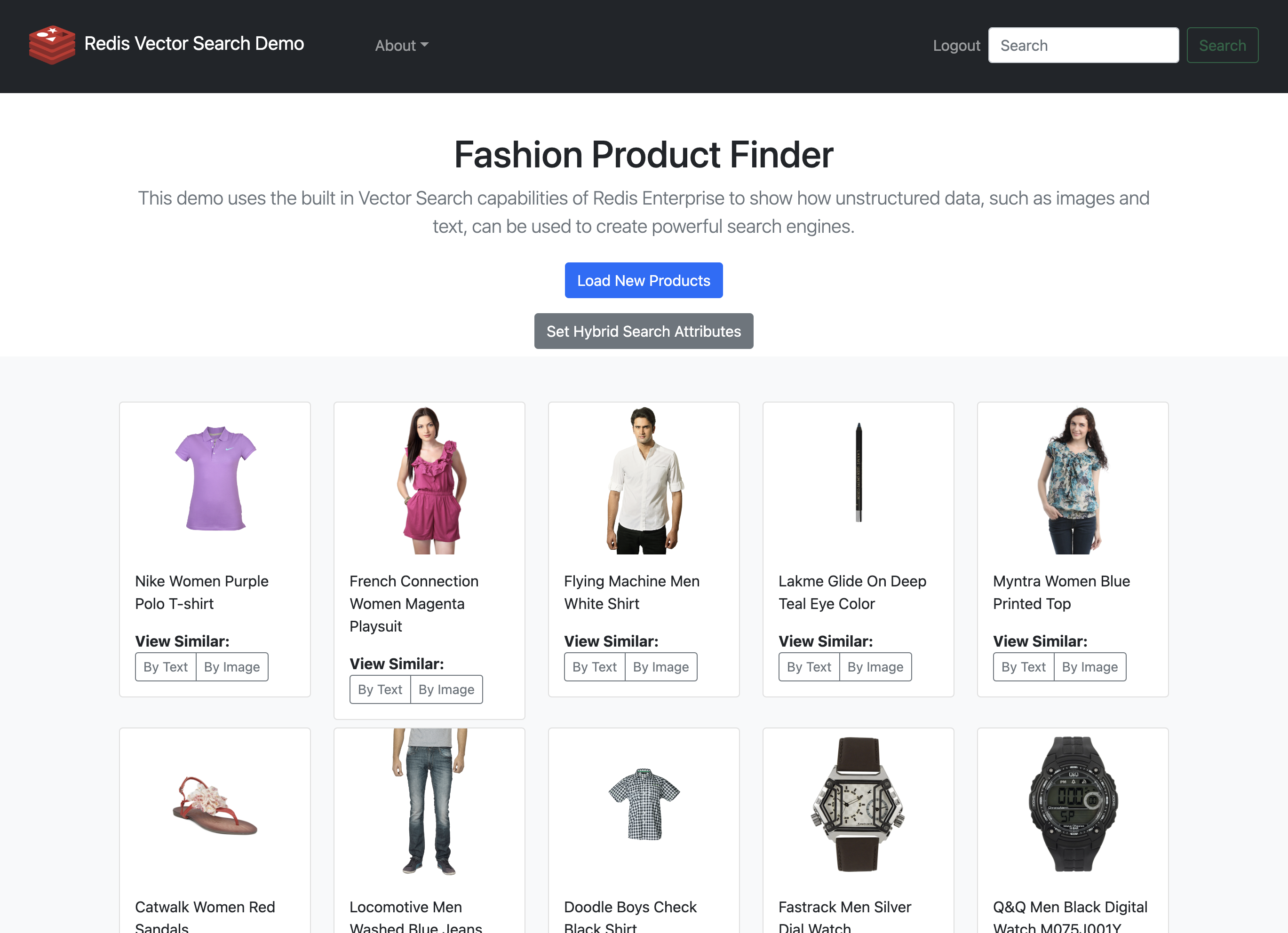Click 'By Image' for Nike Purple Polo
This screenshot has width=1288, height=933.
click(x=231, y=666)
